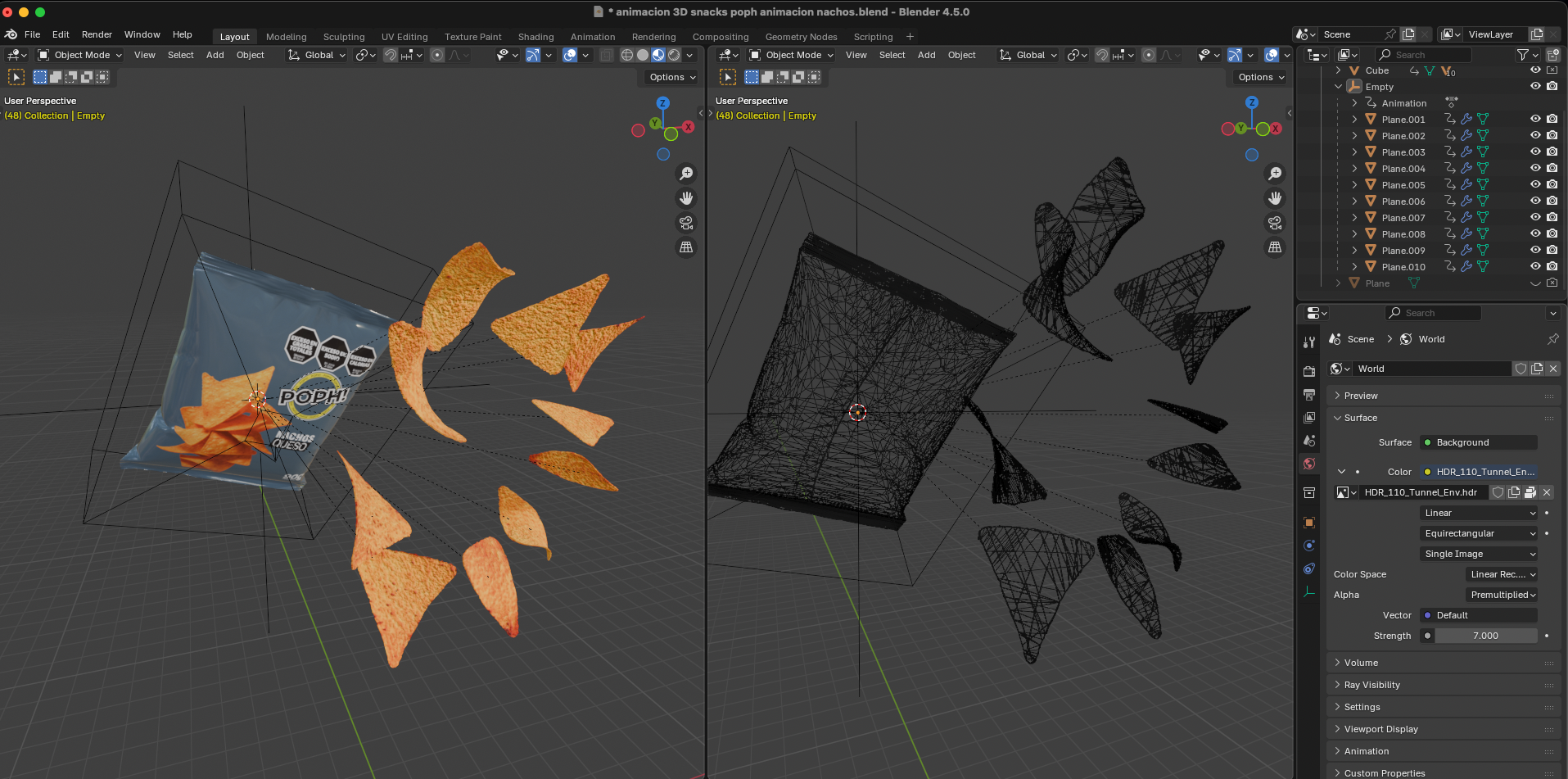
Task: Click the Options button in left viewport
Action: (672, 77)
